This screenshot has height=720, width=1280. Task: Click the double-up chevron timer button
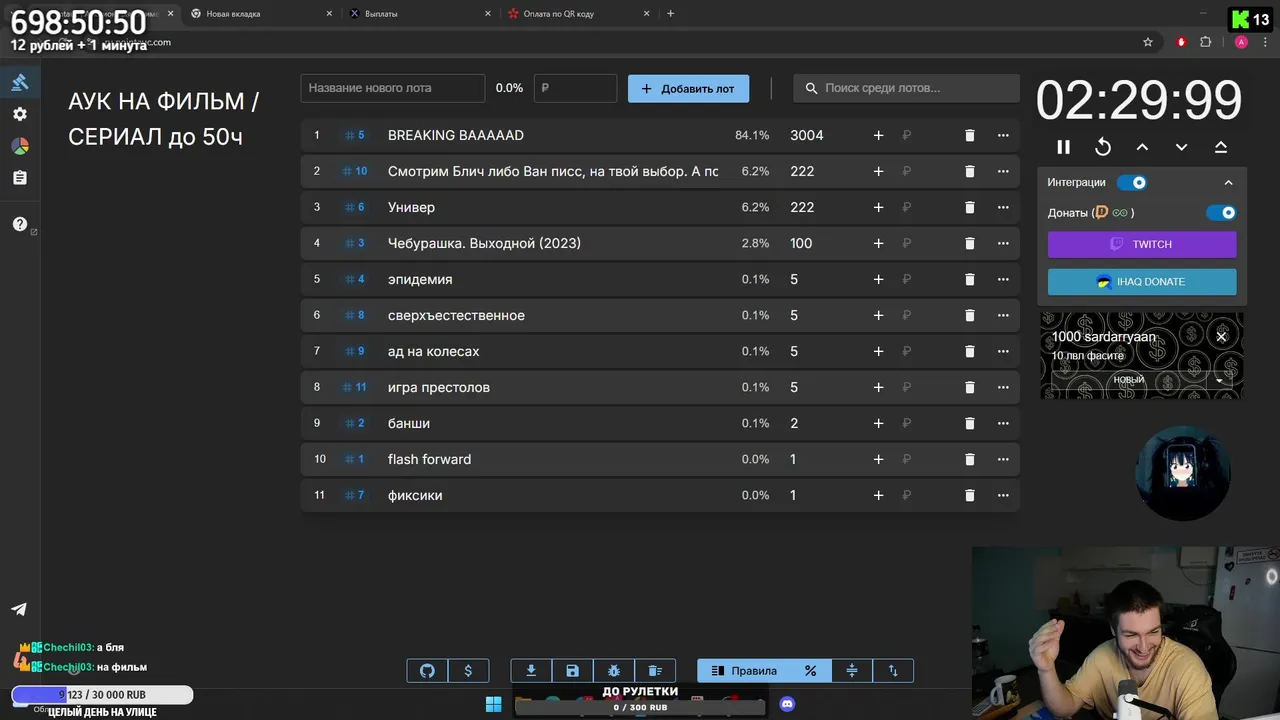(1221, 147)
